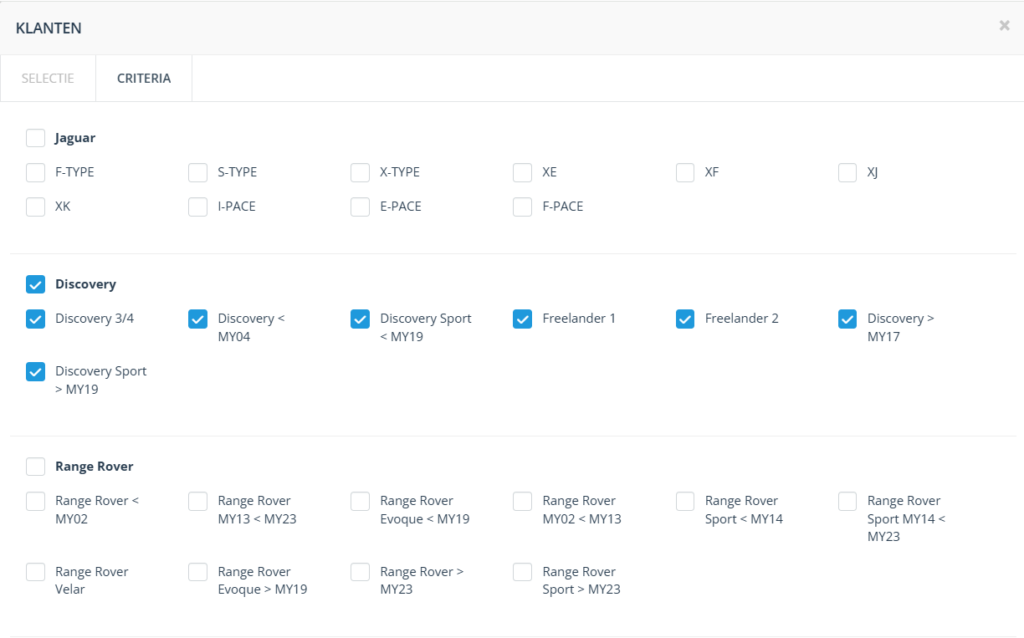Uncheck Freelander 1
This screenshot has height=638, width=1024.
point(522,319)
